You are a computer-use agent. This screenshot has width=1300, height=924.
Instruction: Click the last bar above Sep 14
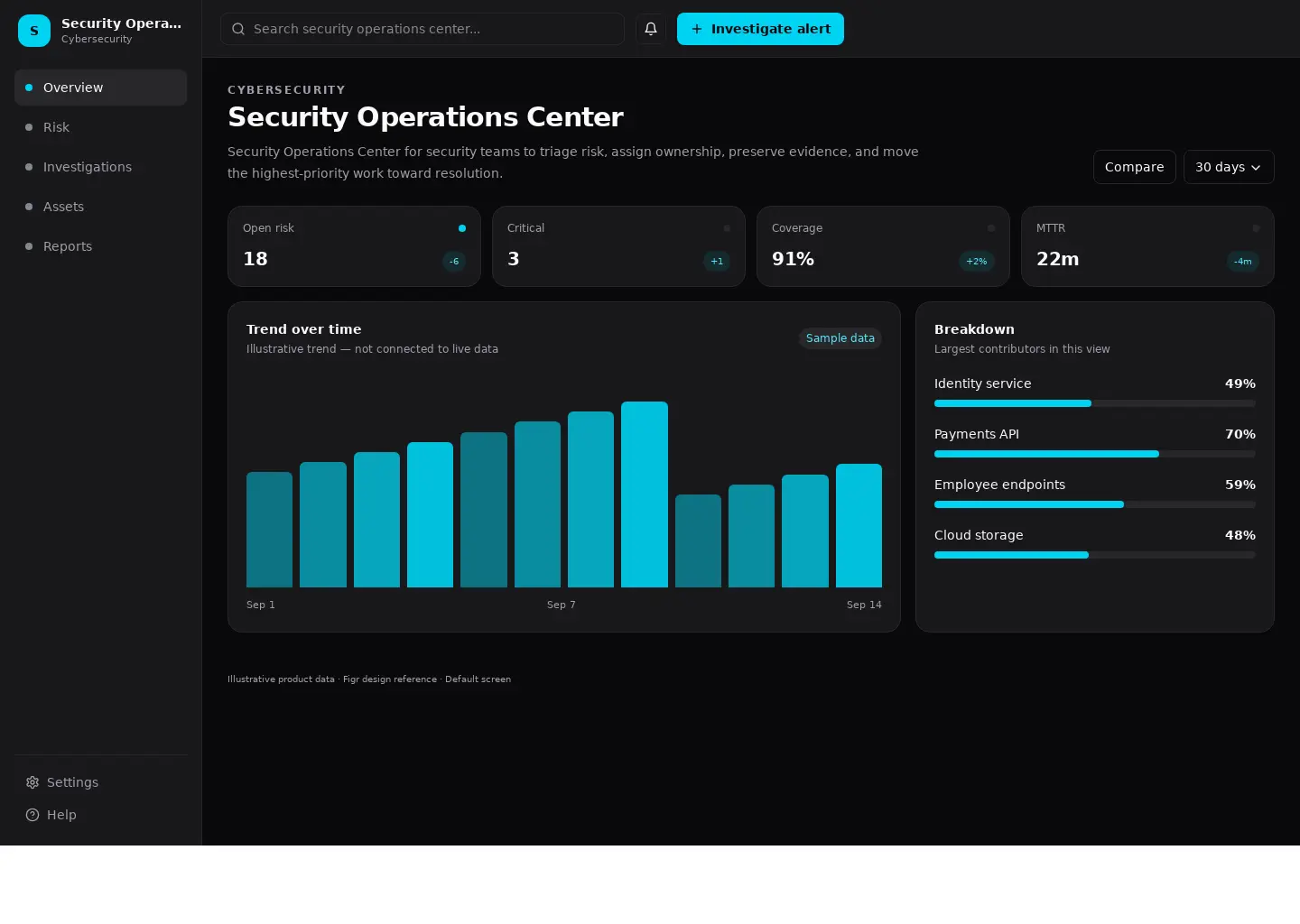[859, 525]
